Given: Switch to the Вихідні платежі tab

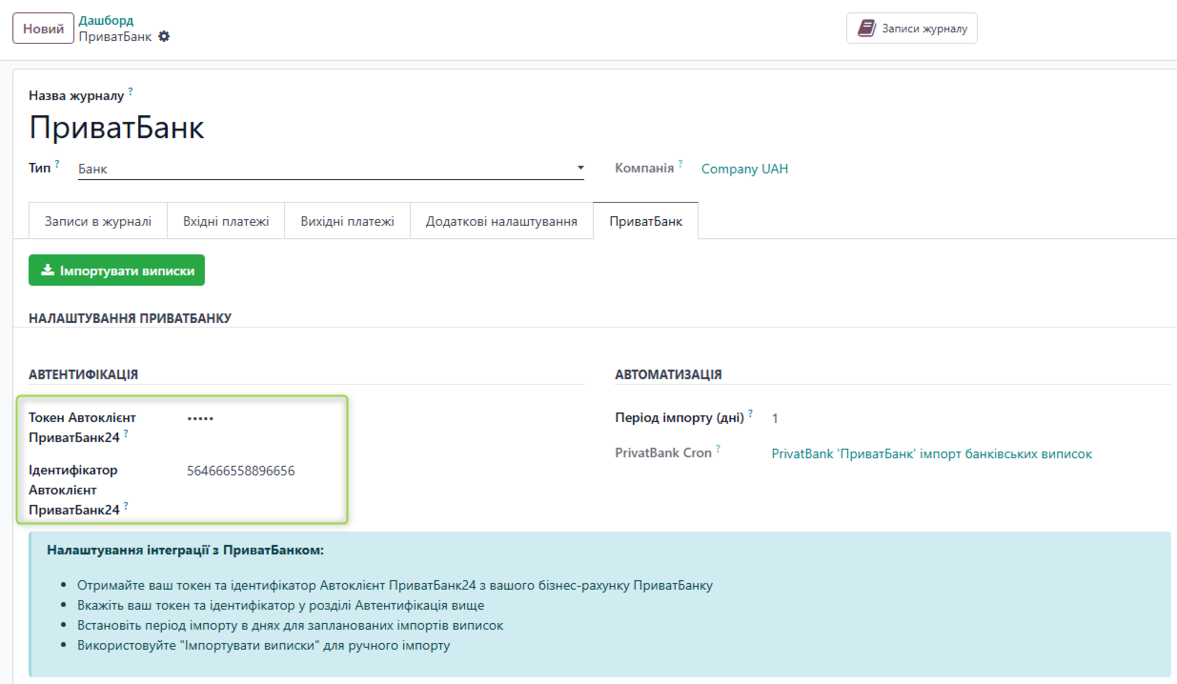Looking at the screenshot, I should (347, 220).
